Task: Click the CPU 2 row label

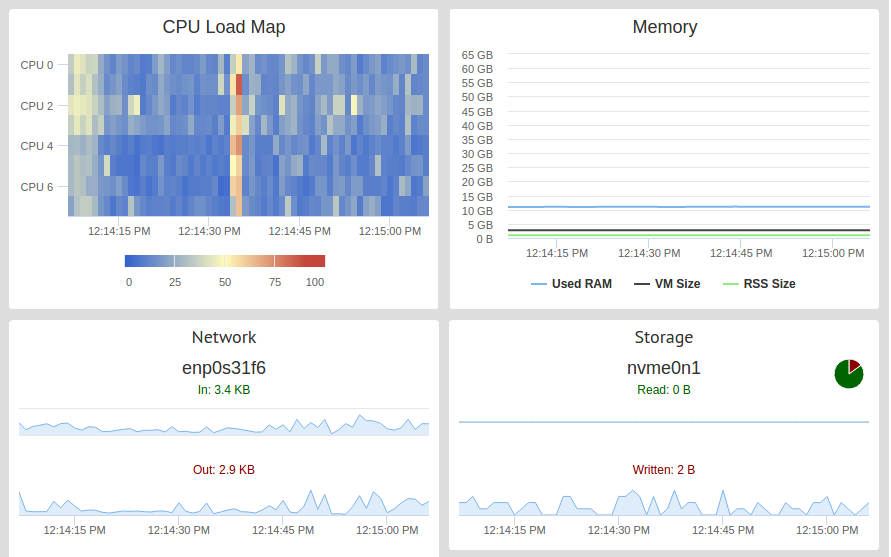Action: point(37,106)
